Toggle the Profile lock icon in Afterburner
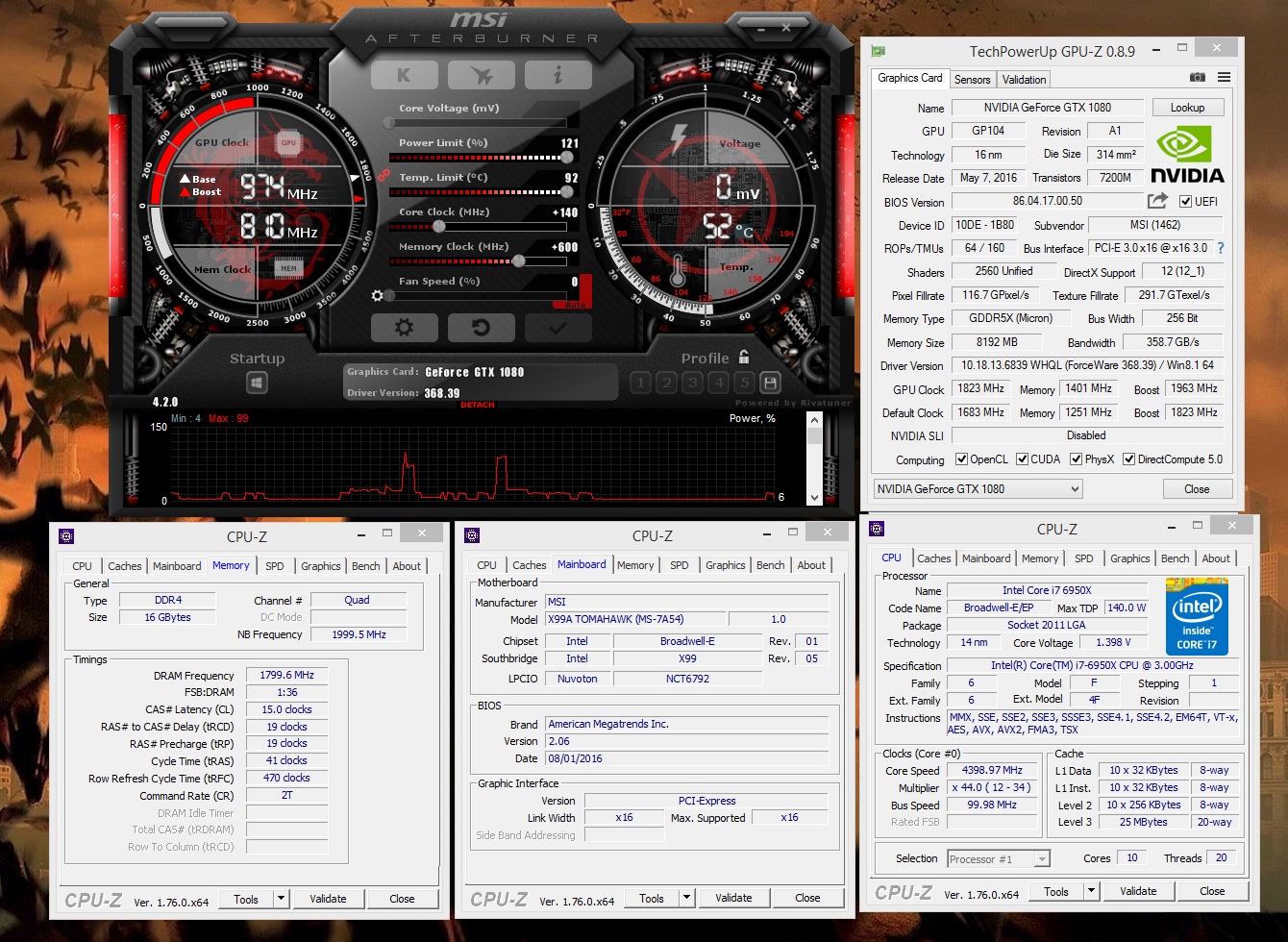Screen dimensions: 1288x942 (744, 357)
